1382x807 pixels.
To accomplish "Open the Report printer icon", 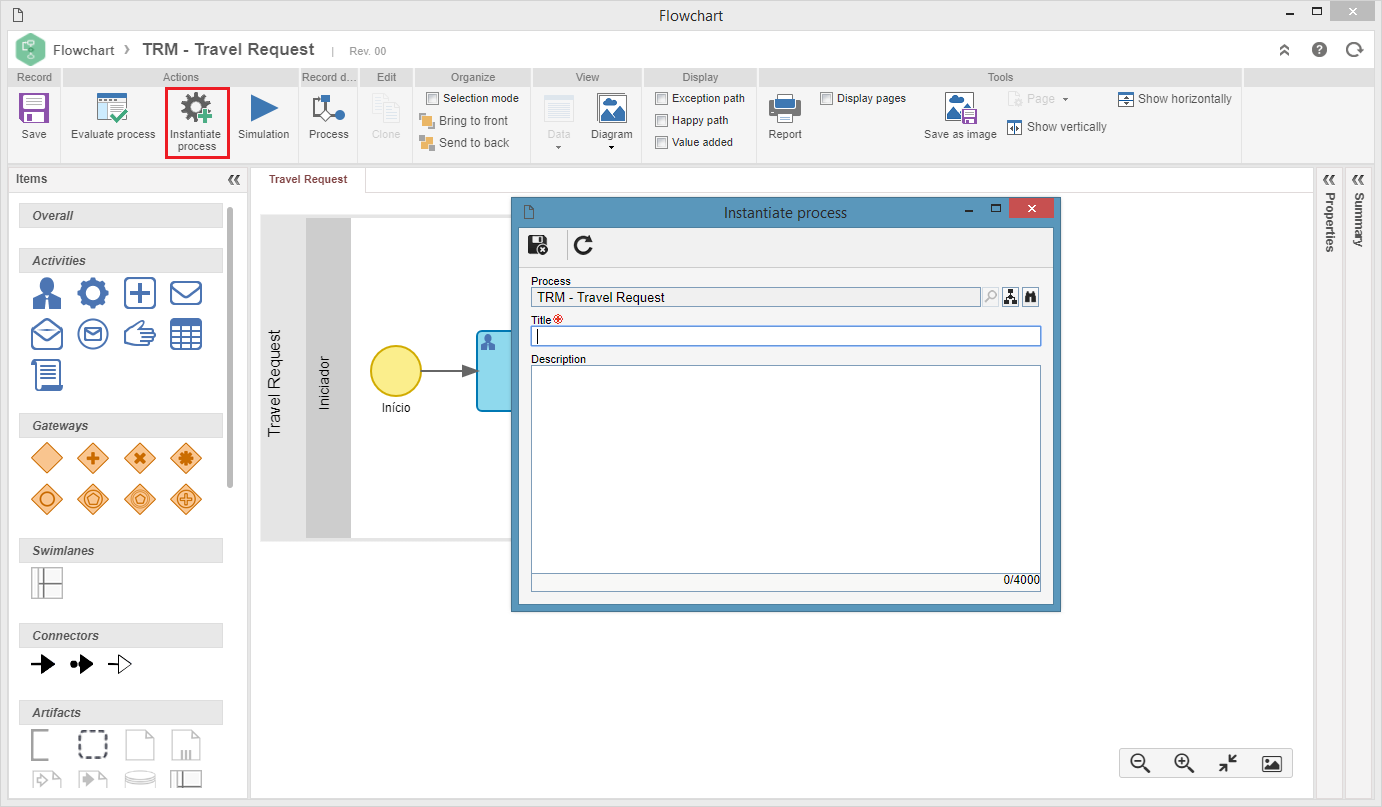I will click(x=785, y=108).
